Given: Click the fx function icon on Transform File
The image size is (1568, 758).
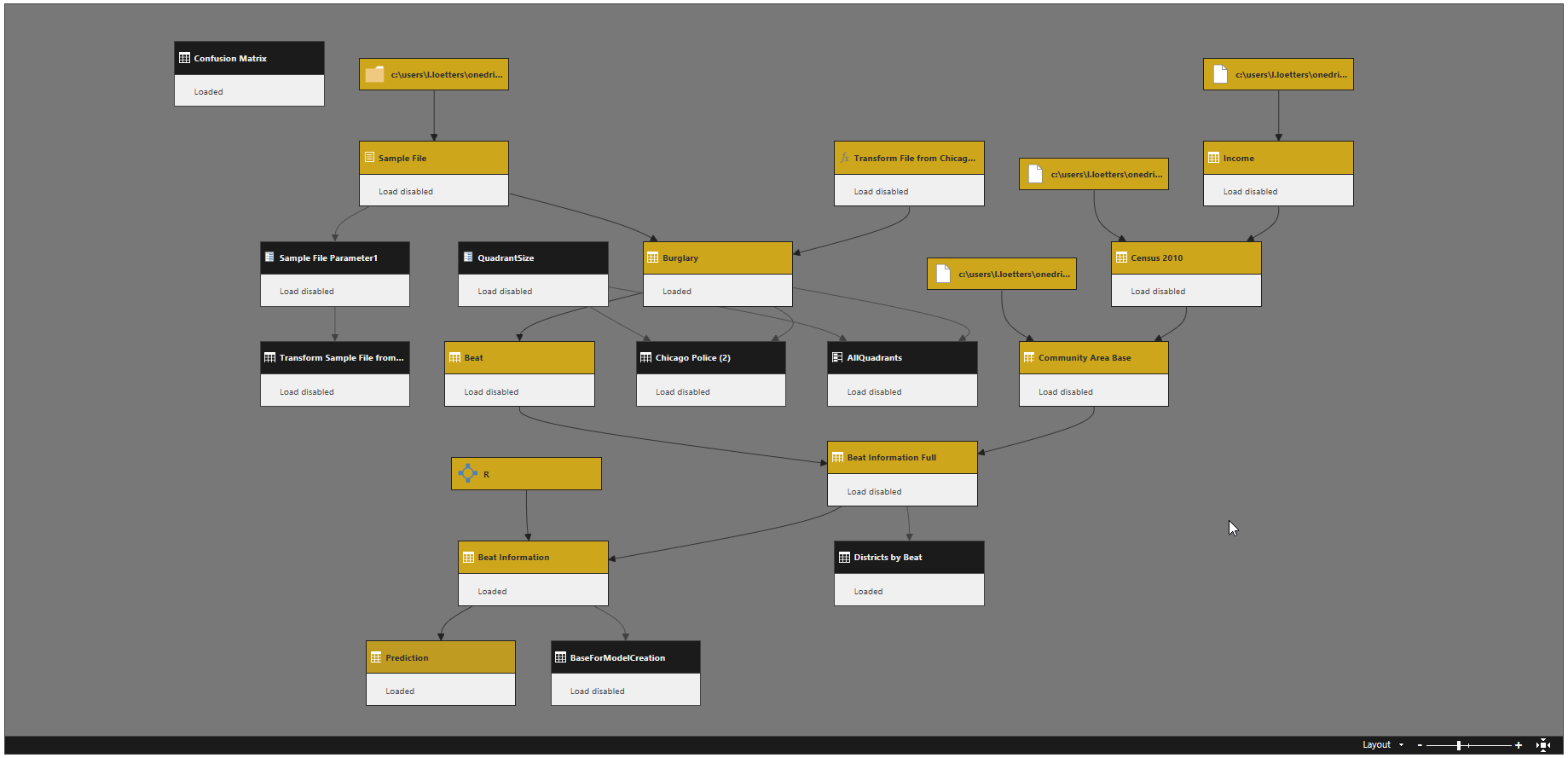Looking at the screenshot, I should pos(845,158).
